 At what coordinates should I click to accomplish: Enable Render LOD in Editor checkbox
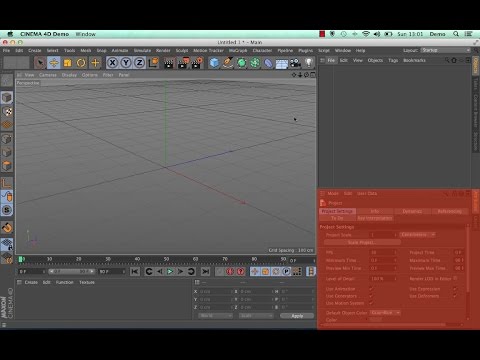(x=455, y=278)
